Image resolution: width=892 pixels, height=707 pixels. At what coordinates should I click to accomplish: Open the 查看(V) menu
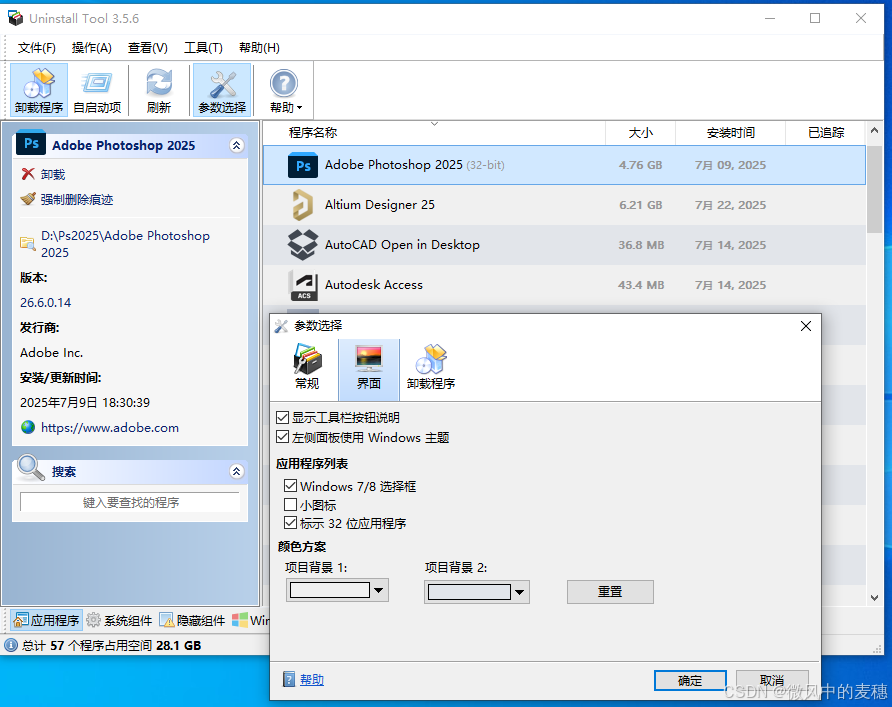pyautogui.click(x=147, y=48)
